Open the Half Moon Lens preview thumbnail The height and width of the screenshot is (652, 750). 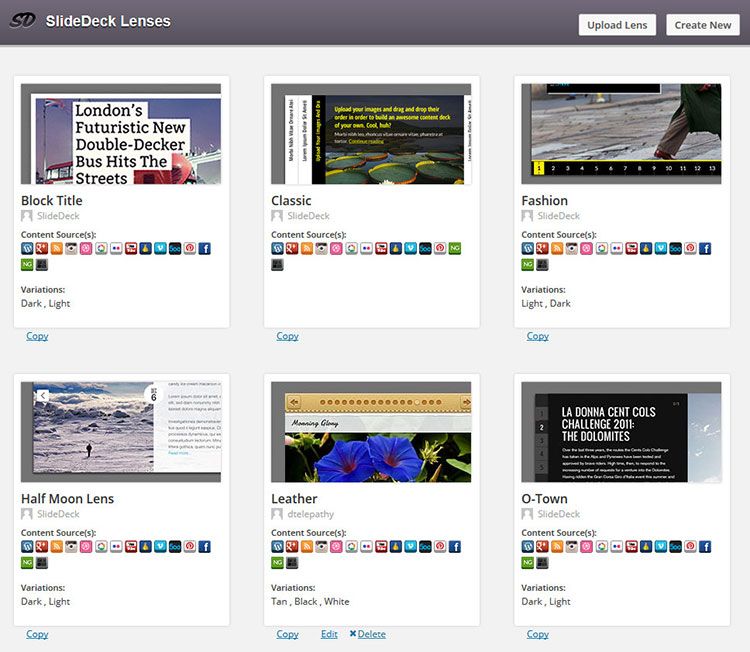[121, 432]
